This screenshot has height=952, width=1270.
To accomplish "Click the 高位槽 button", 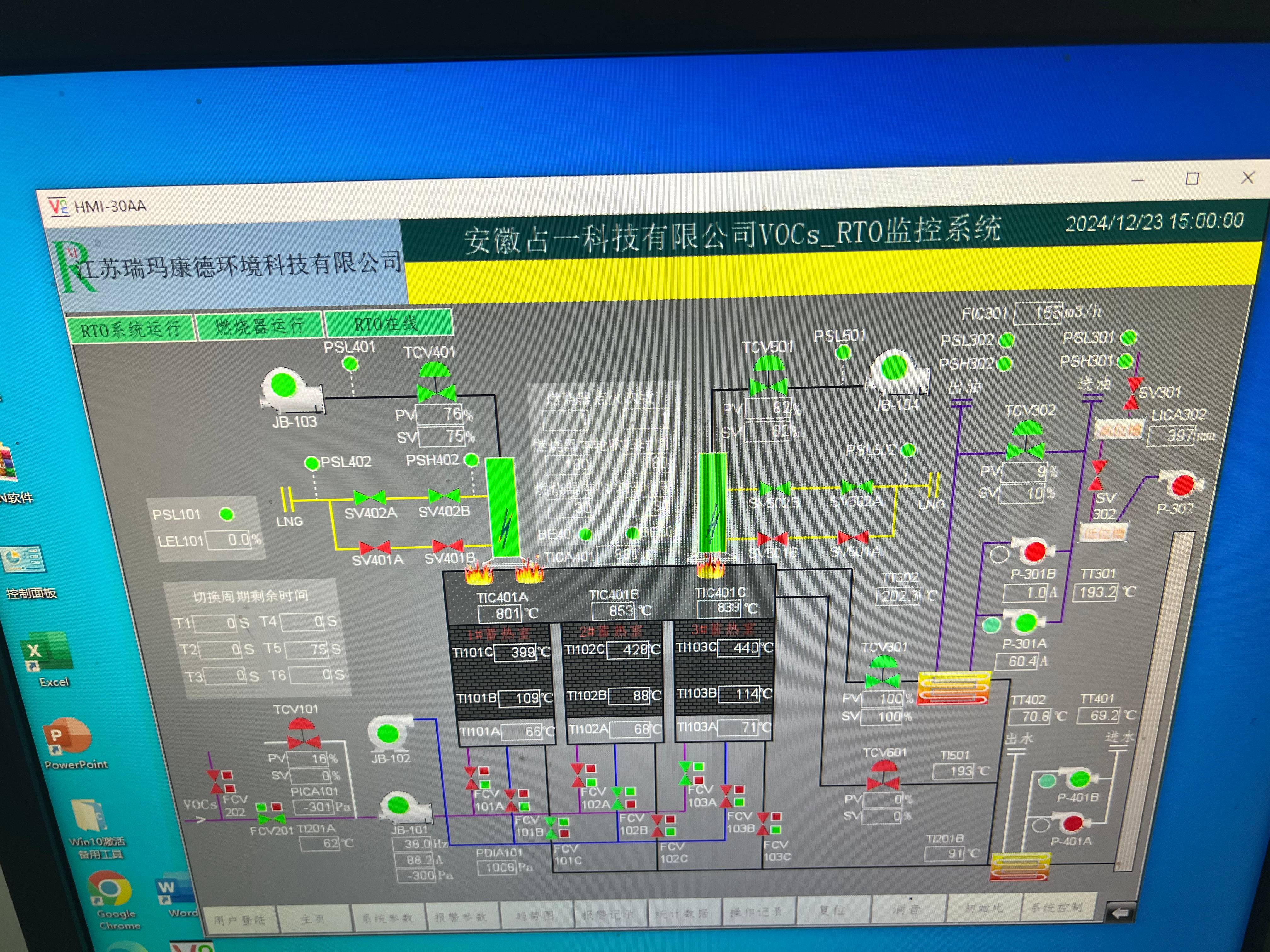I will point(1118,429).
